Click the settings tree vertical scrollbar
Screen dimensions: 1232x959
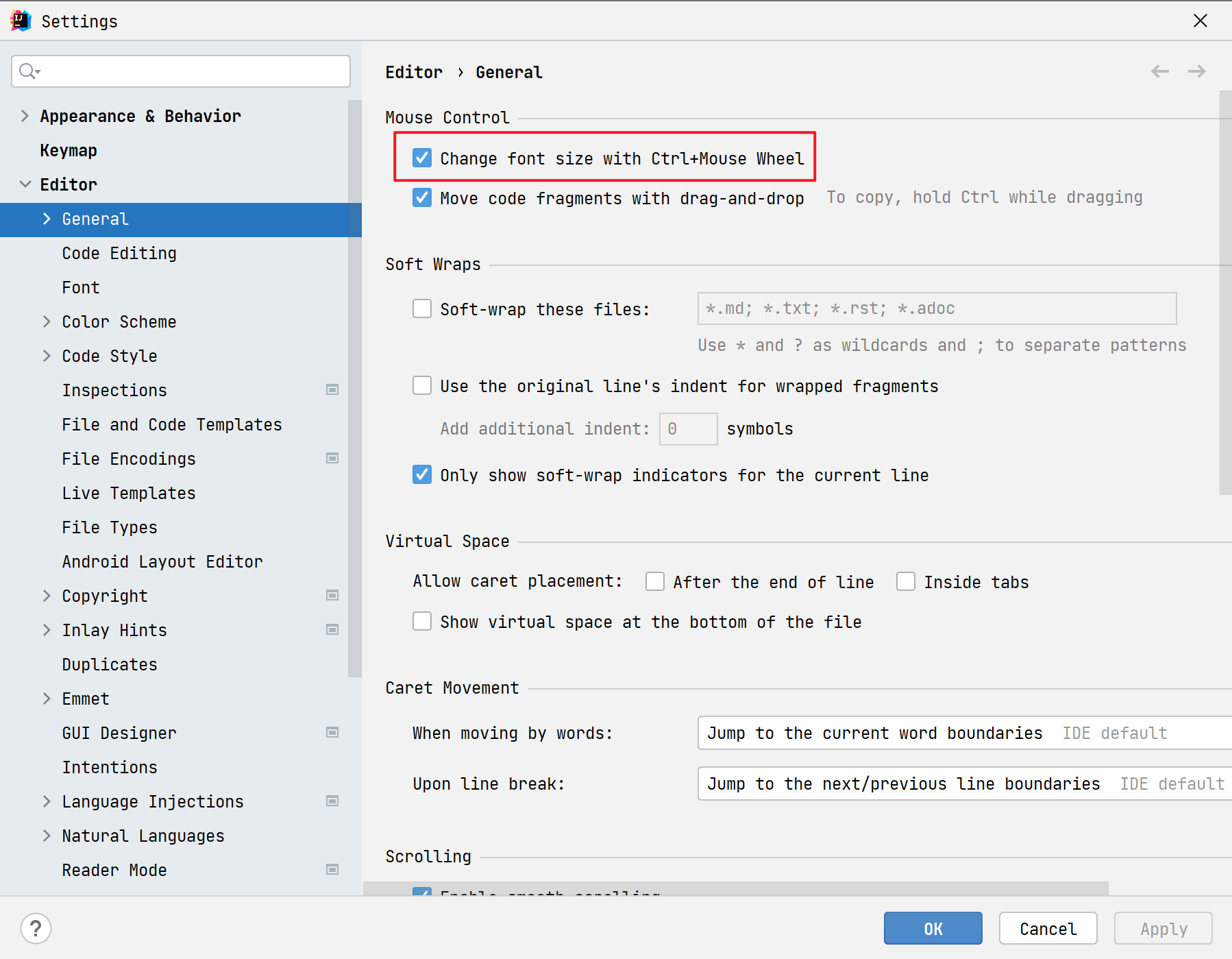click(354, 389)
